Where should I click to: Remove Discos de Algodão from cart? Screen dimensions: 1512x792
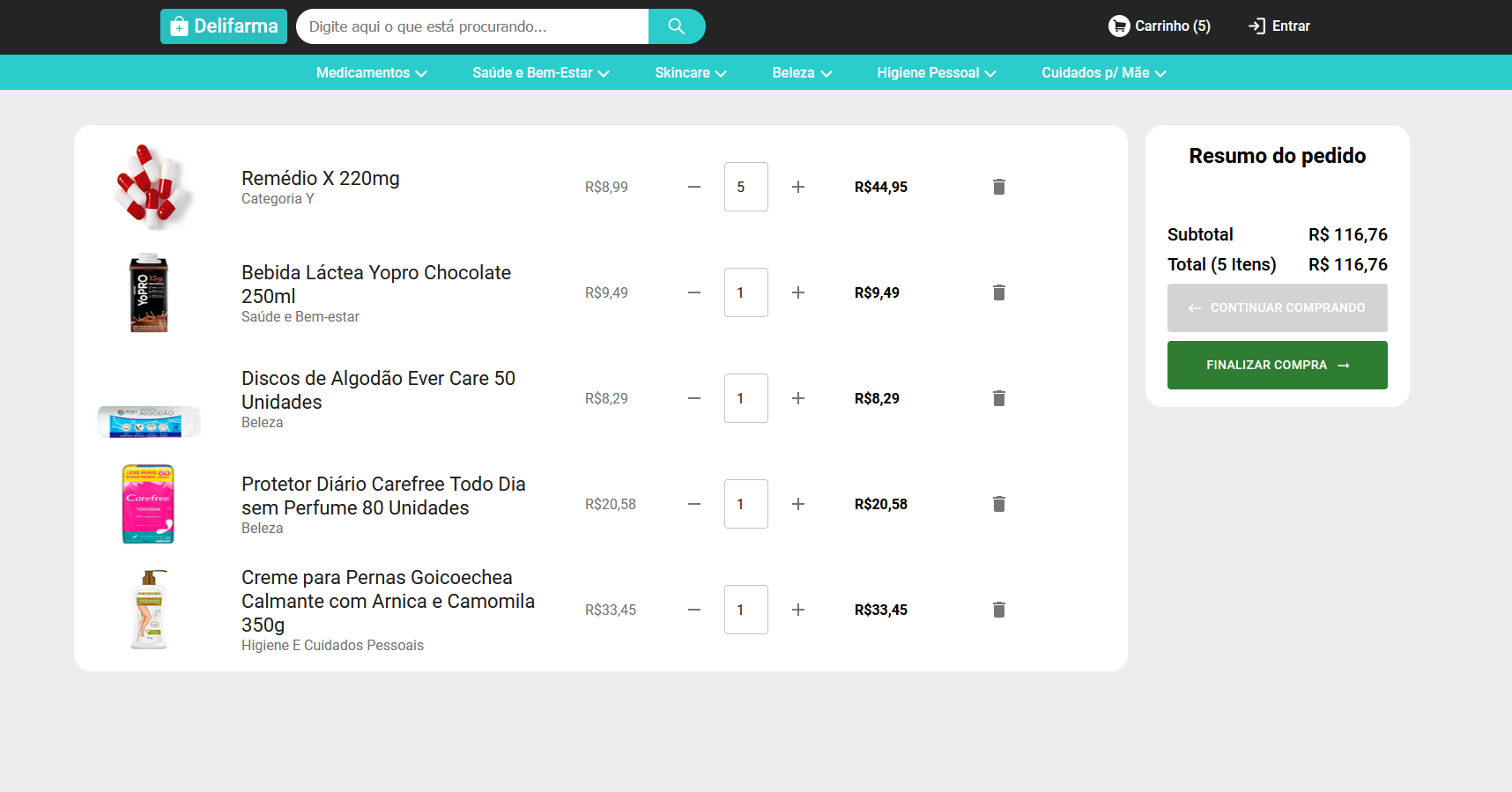[x=999, y=398]
